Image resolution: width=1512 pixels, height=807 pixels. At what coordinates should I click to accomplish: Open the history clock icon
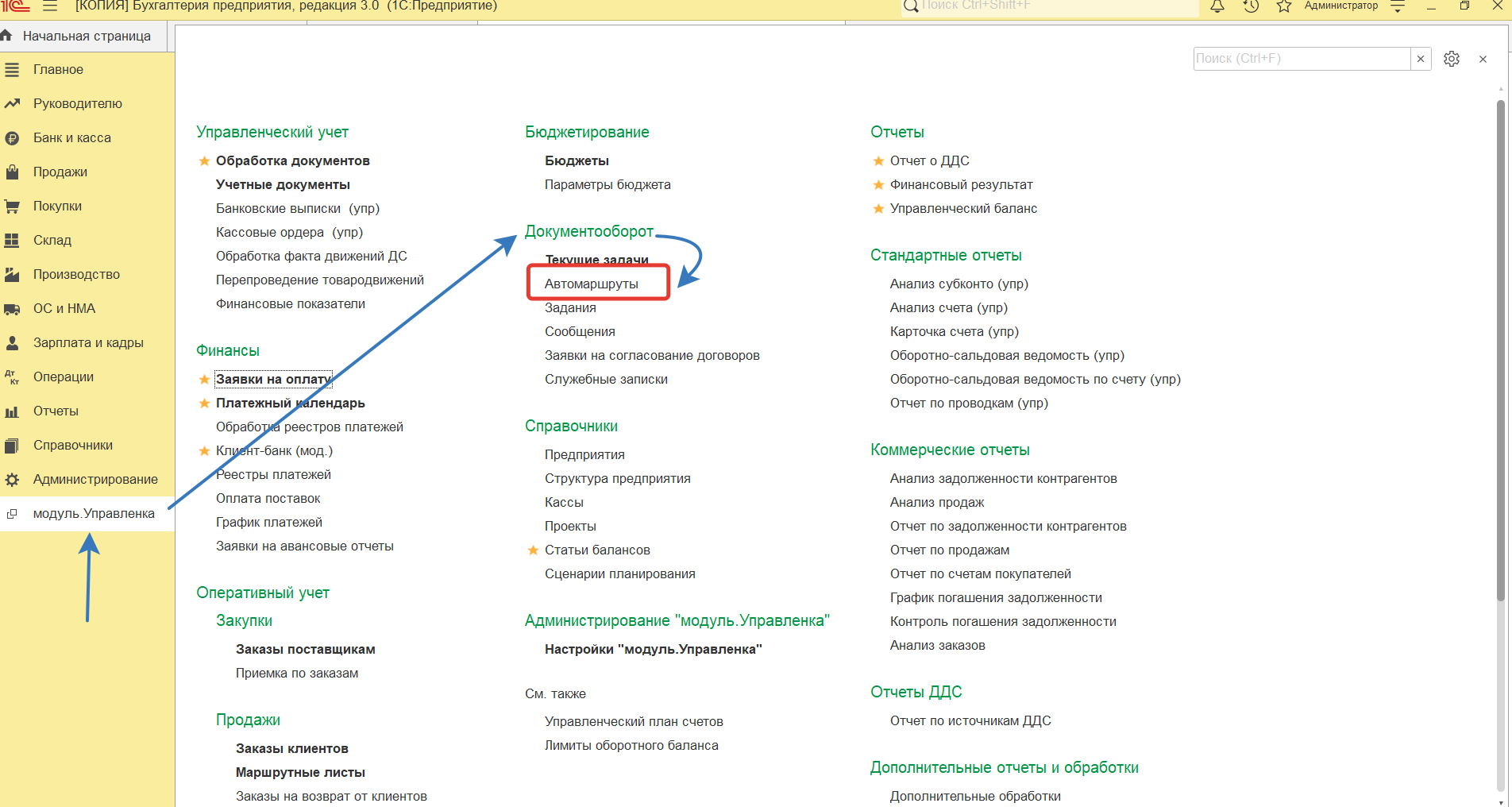click(1251, 6)
